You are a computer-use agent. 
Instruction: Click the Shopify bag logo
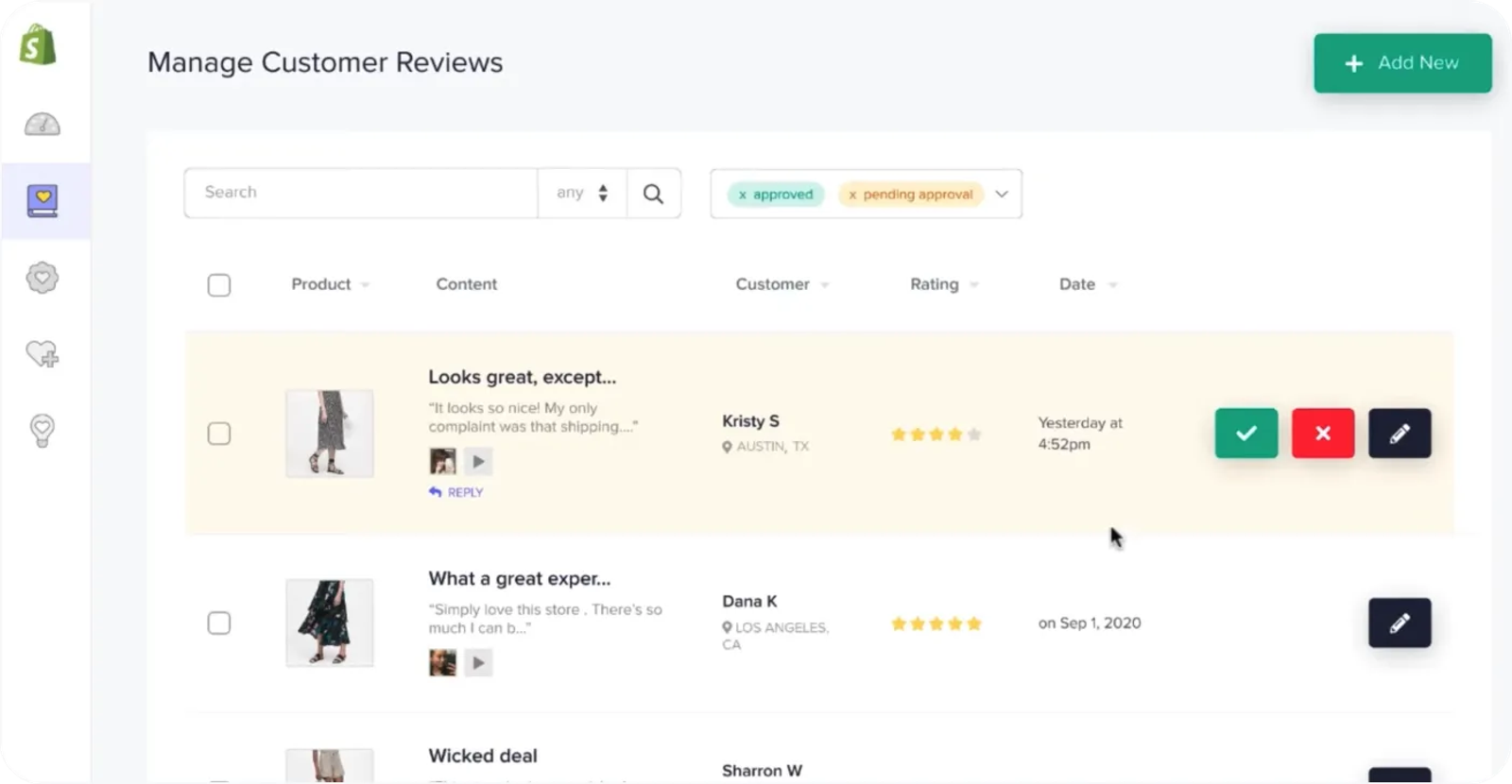point(39,45)
